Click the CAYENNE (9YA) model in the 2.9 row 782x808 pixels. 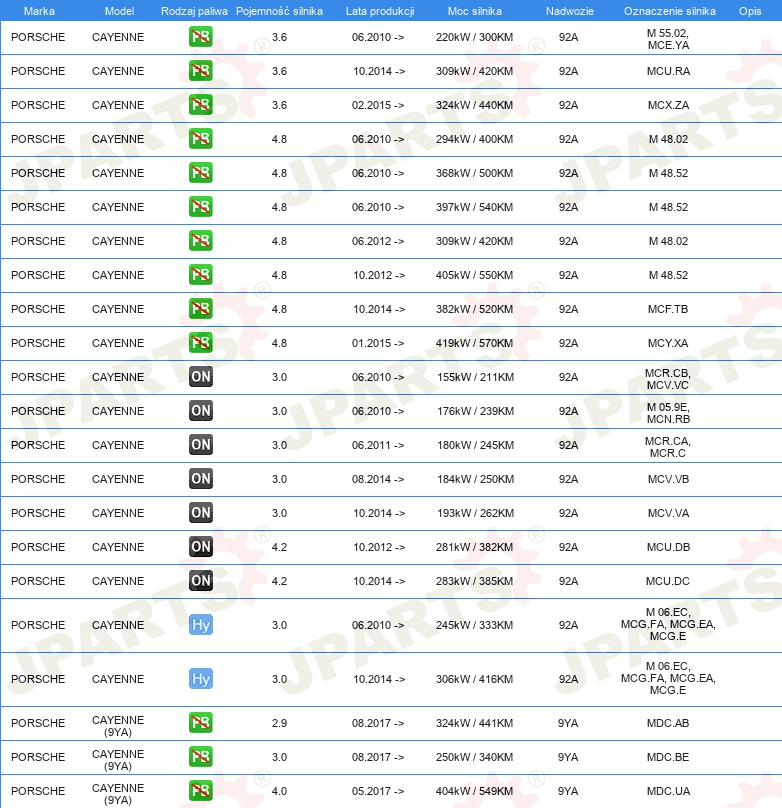pyautogui.click(x=118, y=723)
